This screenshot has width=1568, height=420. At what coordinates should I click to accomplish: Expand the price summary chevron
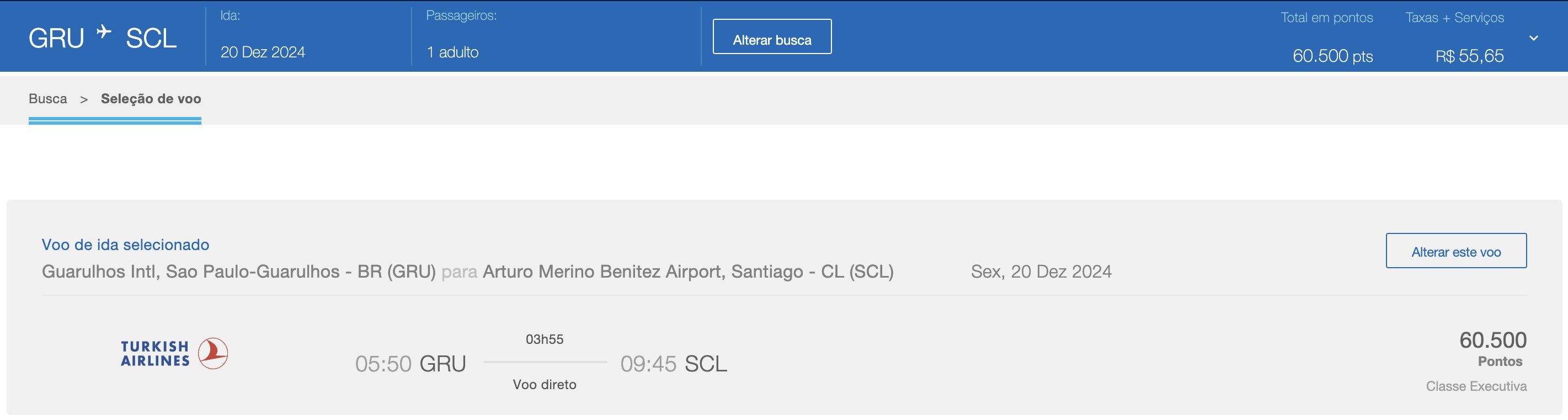[1533, 38]
